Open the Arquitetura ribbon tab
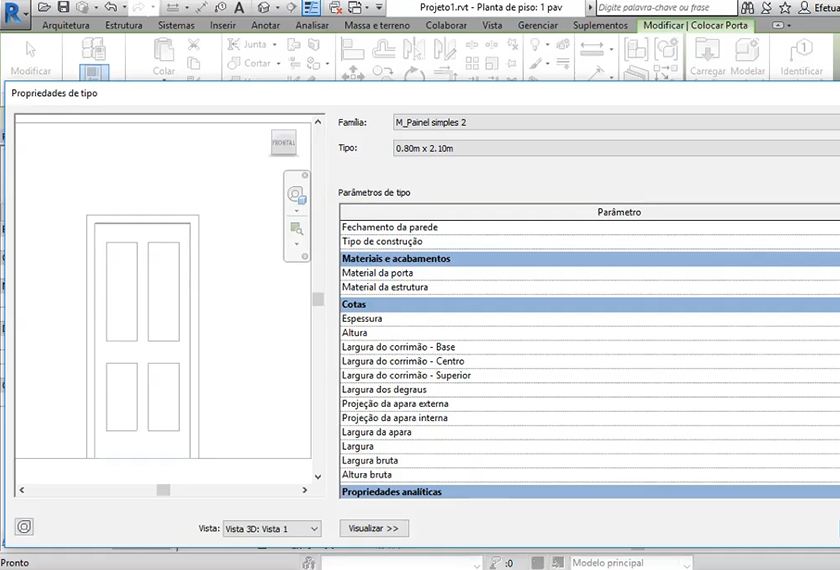Viewport: 840px width, 570px height. [x=65, y=25]
